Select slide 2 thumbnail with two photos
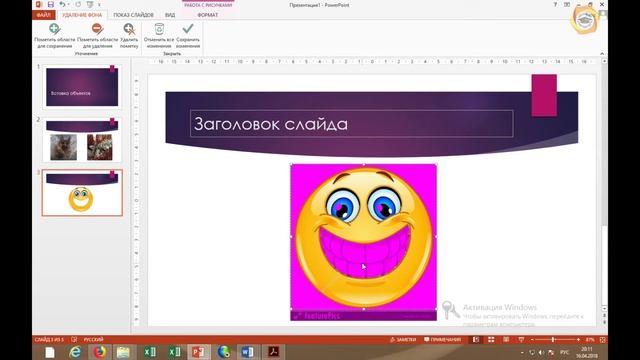This screenshot has height=360, width=640. [x=82, y=140]
